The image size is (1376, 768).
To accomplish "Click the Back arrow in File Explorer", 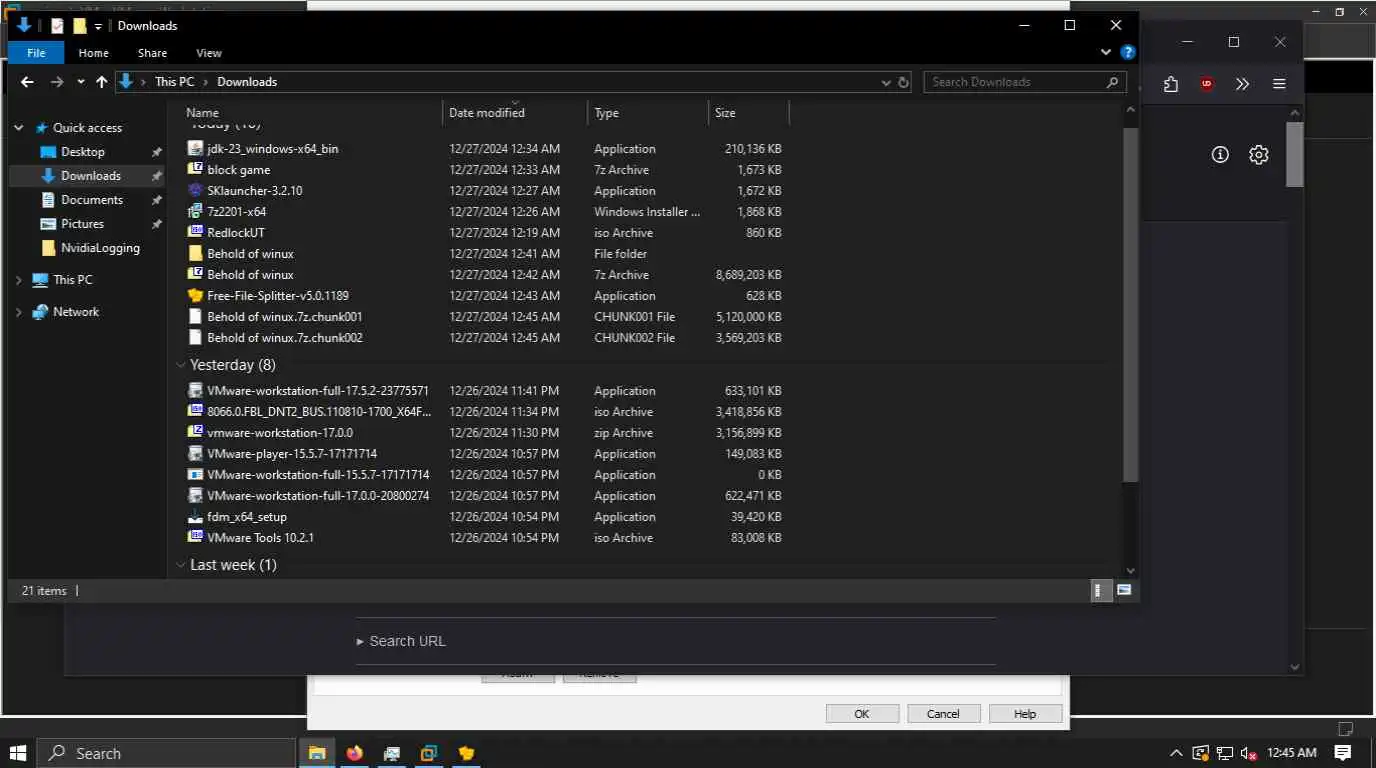I will (29, 82).
